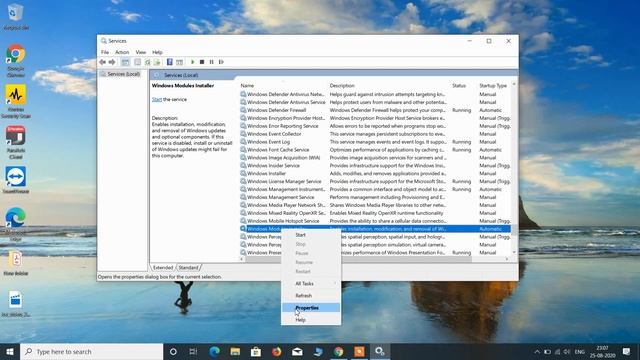Select Windows Defender Firewall service row
Screen dimensions: 640x360
[375, 110]
